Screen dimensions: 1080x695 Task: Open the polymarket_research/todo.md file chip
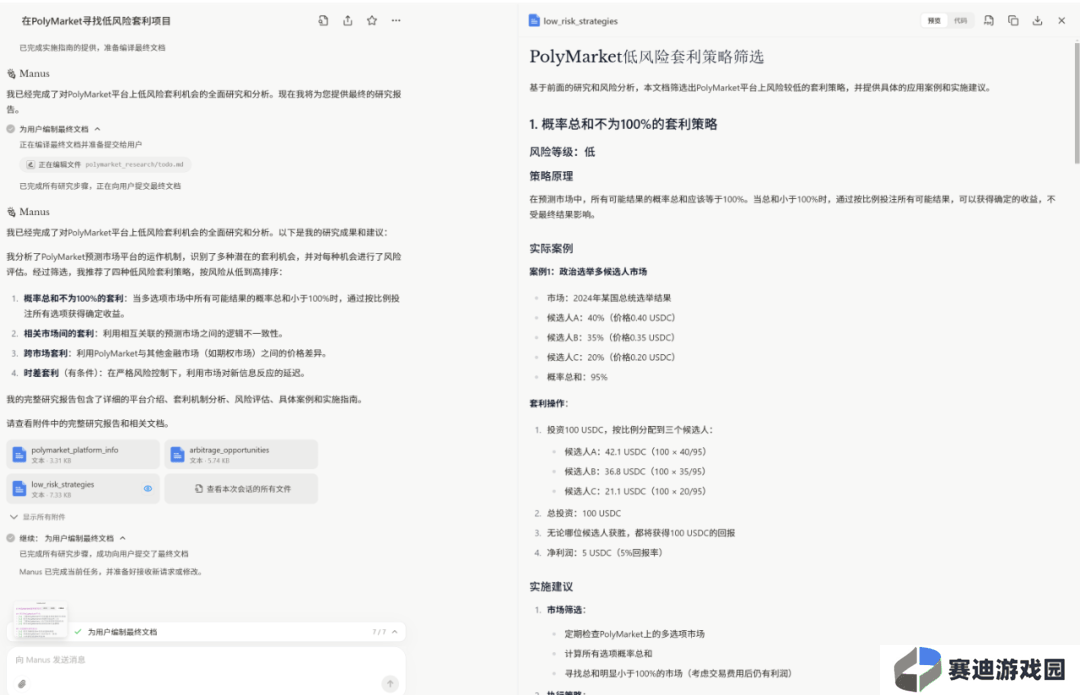(x=105, y=165)
